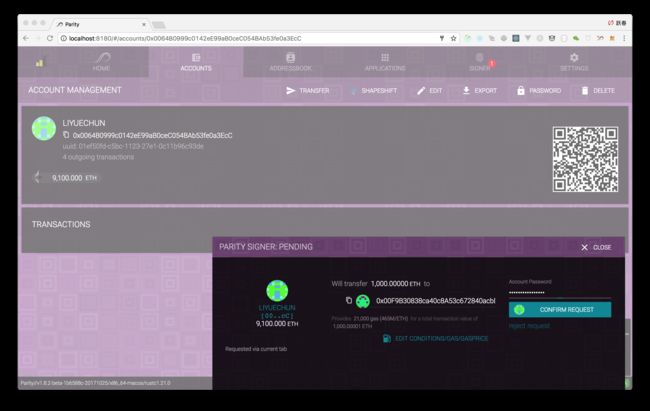The width and height of the screenshot is (650, 411).
Task: Click the sender identicon in signer panel
Action: [x=277, y=291]
